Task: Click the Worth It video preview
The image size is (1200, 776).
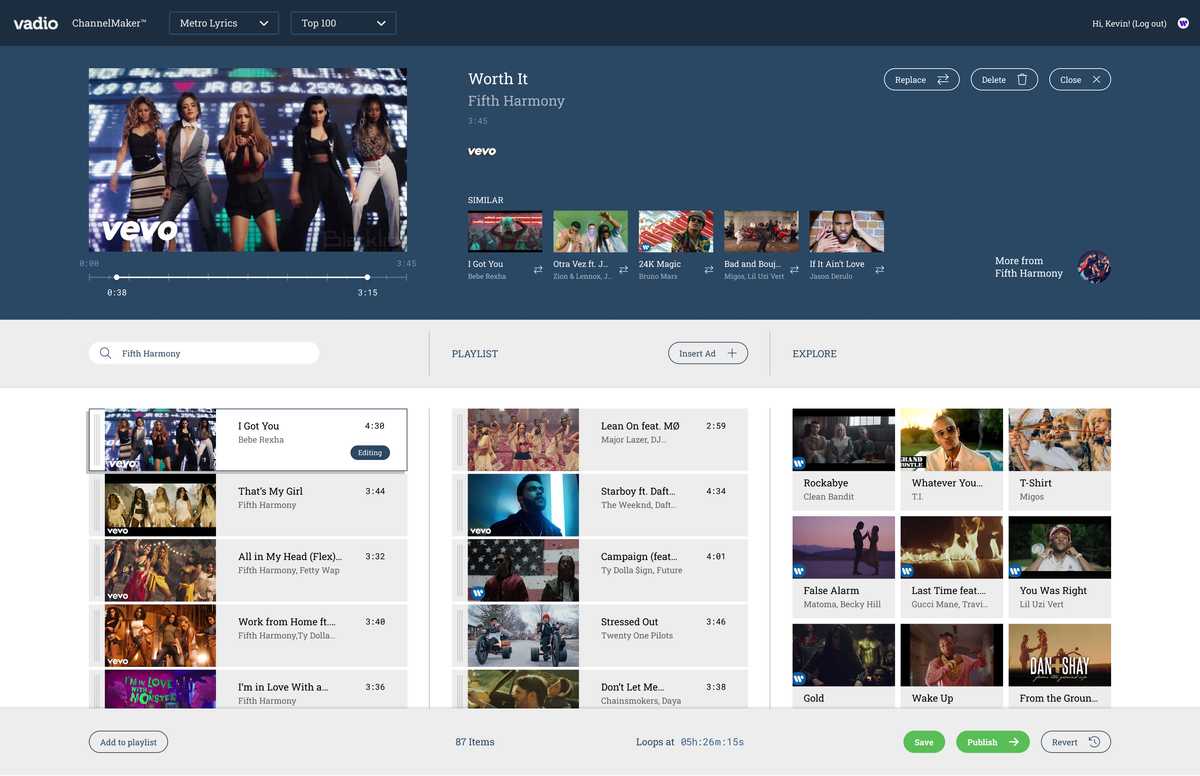Action: [248, 159]
